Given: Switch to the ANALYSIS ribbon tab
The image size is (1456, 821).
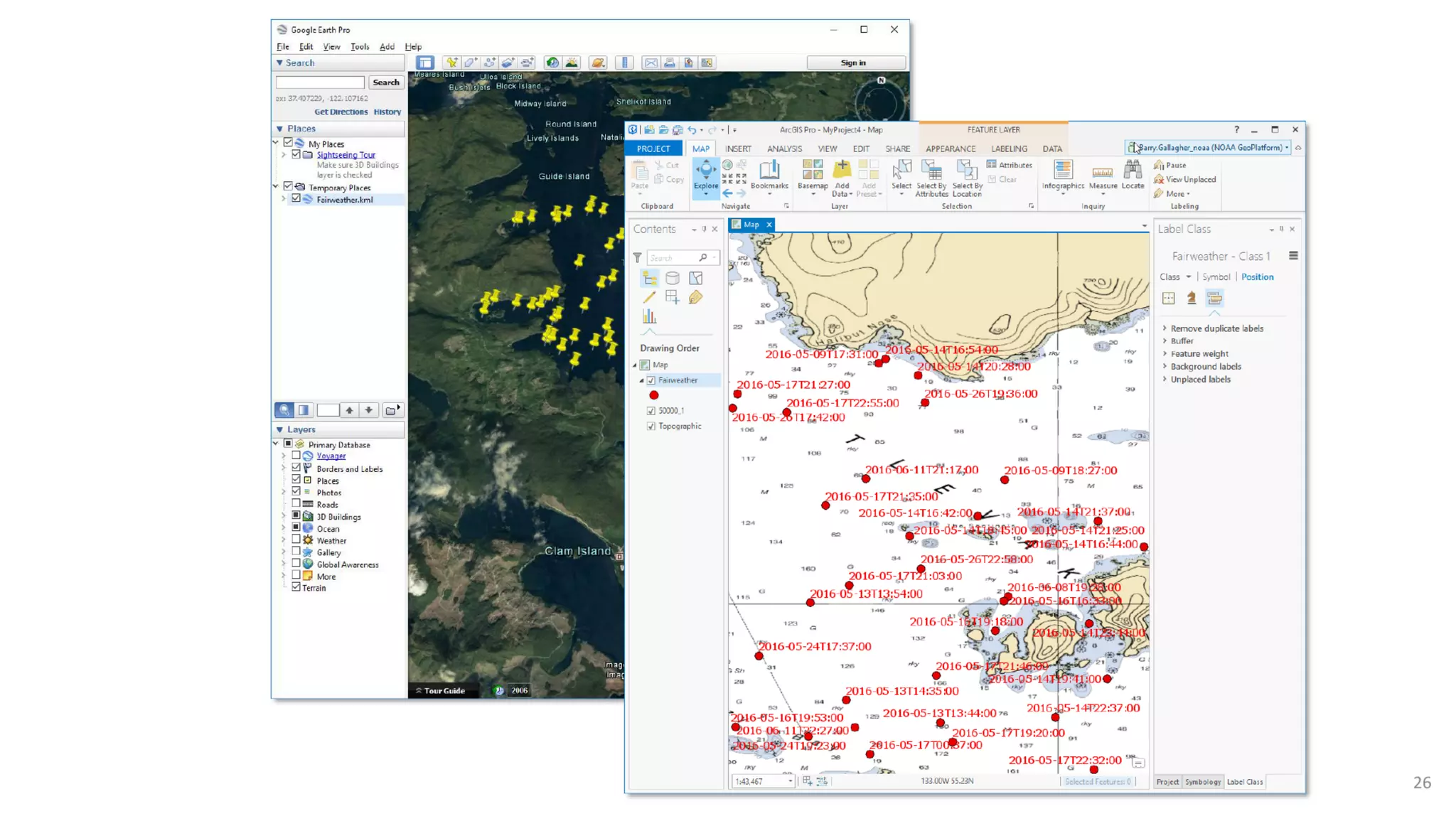Looking at the screenshot, I should [784, 149].
